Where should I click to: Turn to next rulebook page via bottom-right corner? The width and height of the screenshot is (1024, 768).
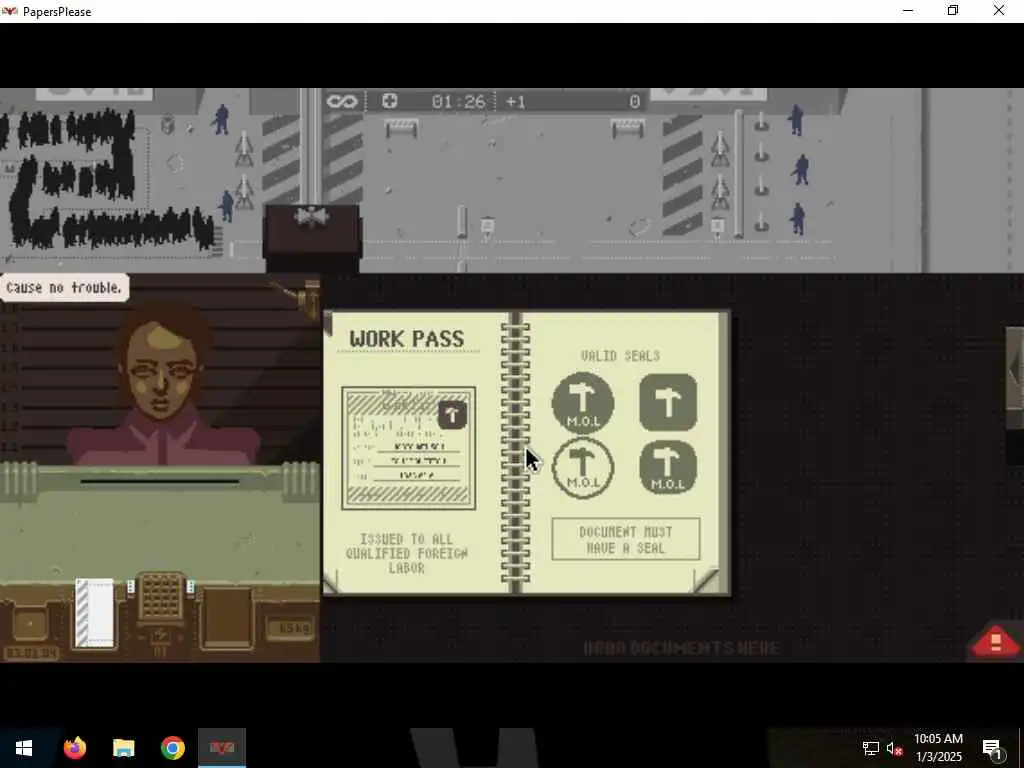point(707,580)
